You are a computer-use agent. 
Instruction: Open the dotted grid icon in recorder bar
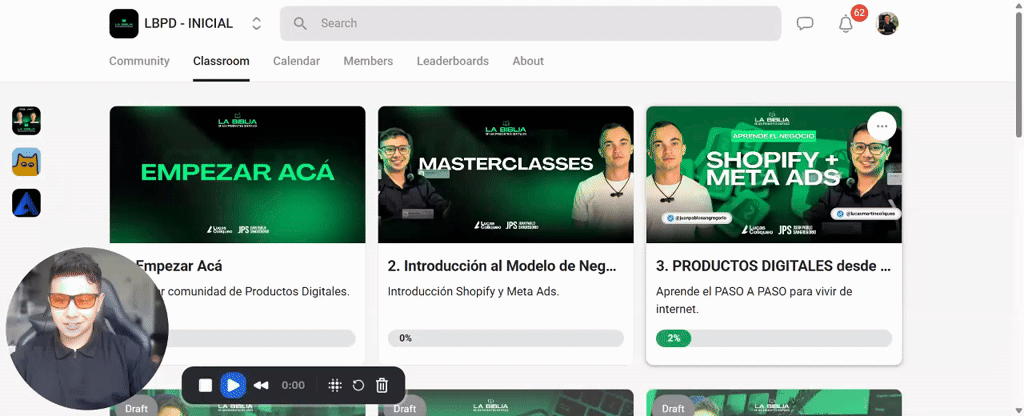[334, 385]
